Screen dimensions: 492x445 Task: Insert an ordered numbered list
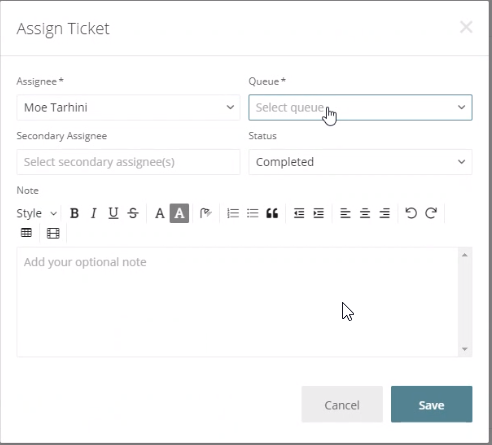click(x=233, y=213)
